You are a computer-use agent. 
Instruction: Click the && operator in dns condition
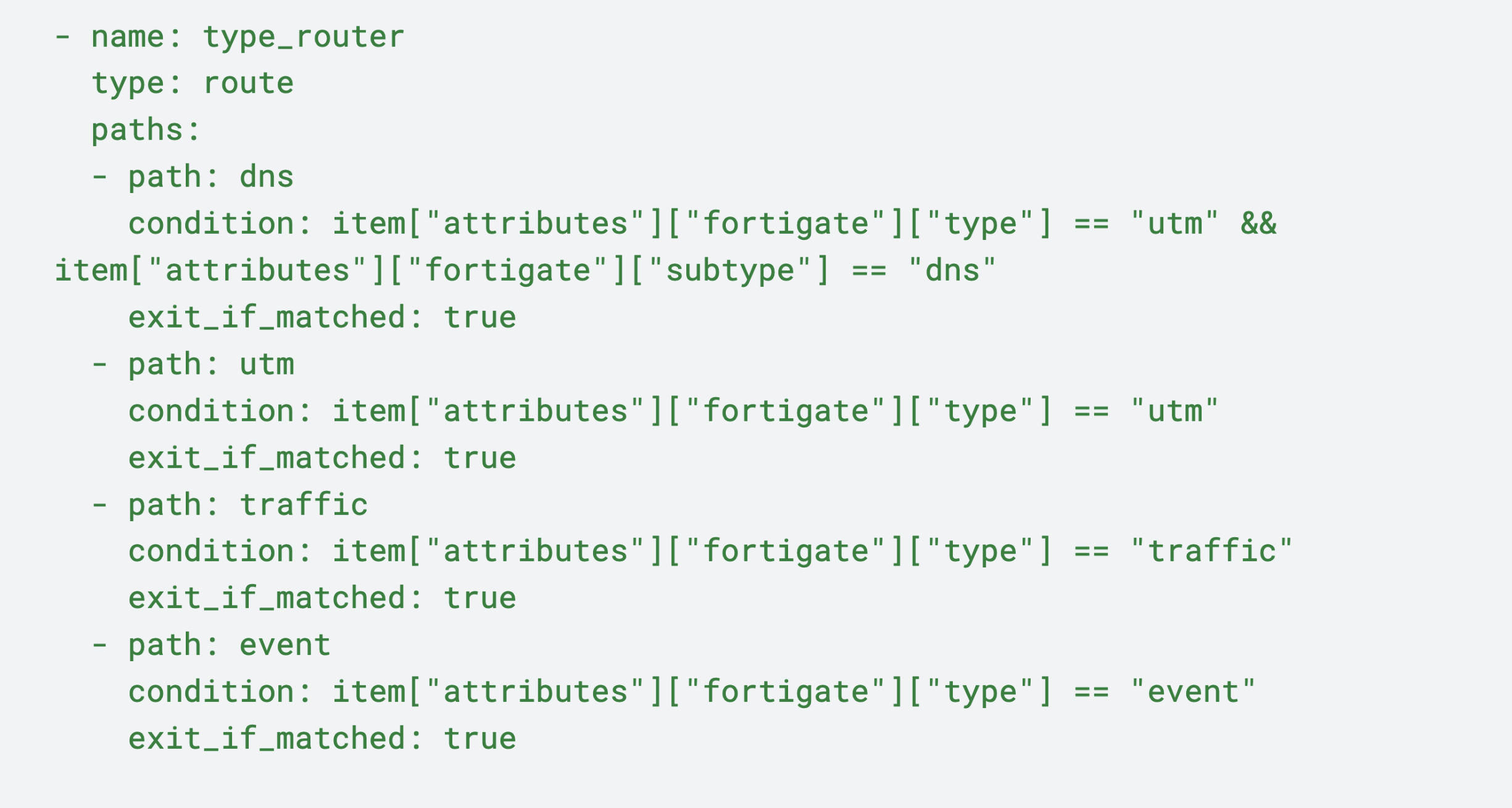tap(1258, 223)
